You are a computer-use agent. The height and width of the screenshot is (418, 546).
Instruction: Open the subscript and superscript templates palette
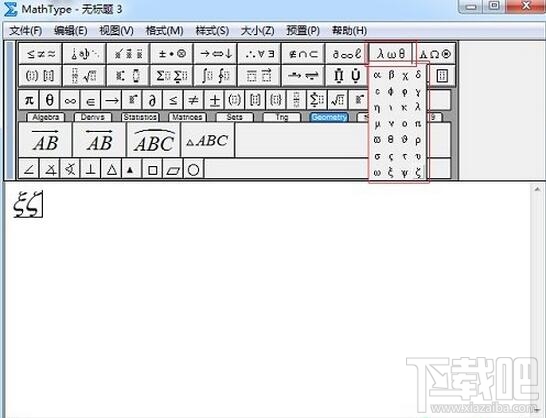[128, 76]
